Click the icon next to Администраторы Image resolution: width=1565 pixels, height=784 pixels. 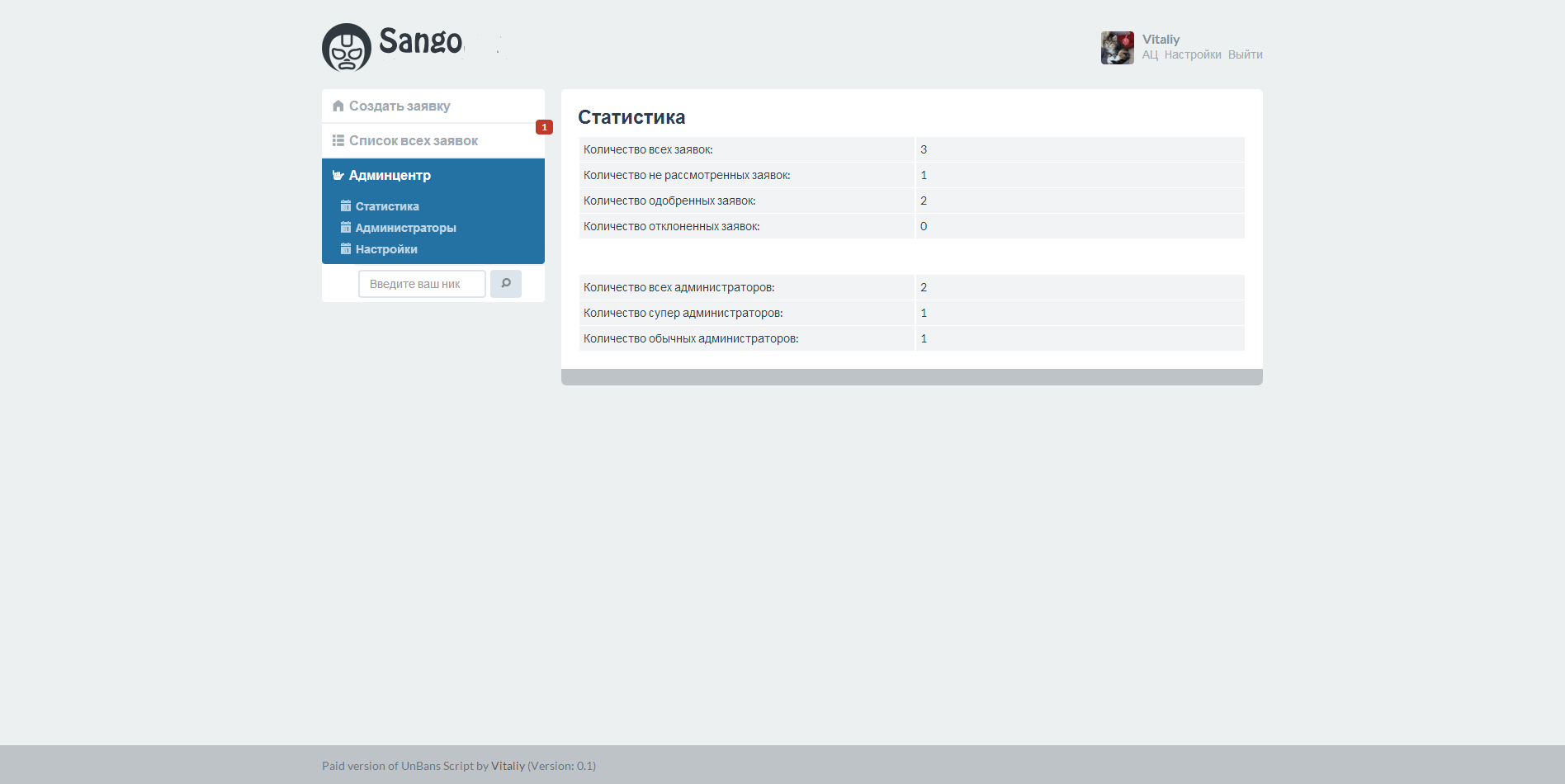(346, 228)
